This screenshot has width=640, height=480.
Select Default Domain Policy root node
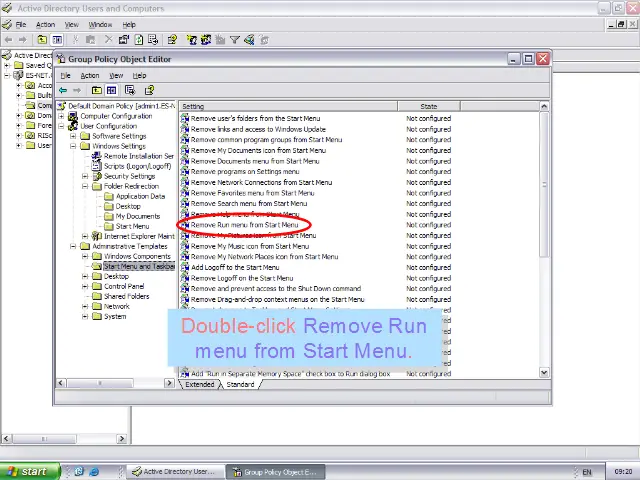tap(121, 106)
